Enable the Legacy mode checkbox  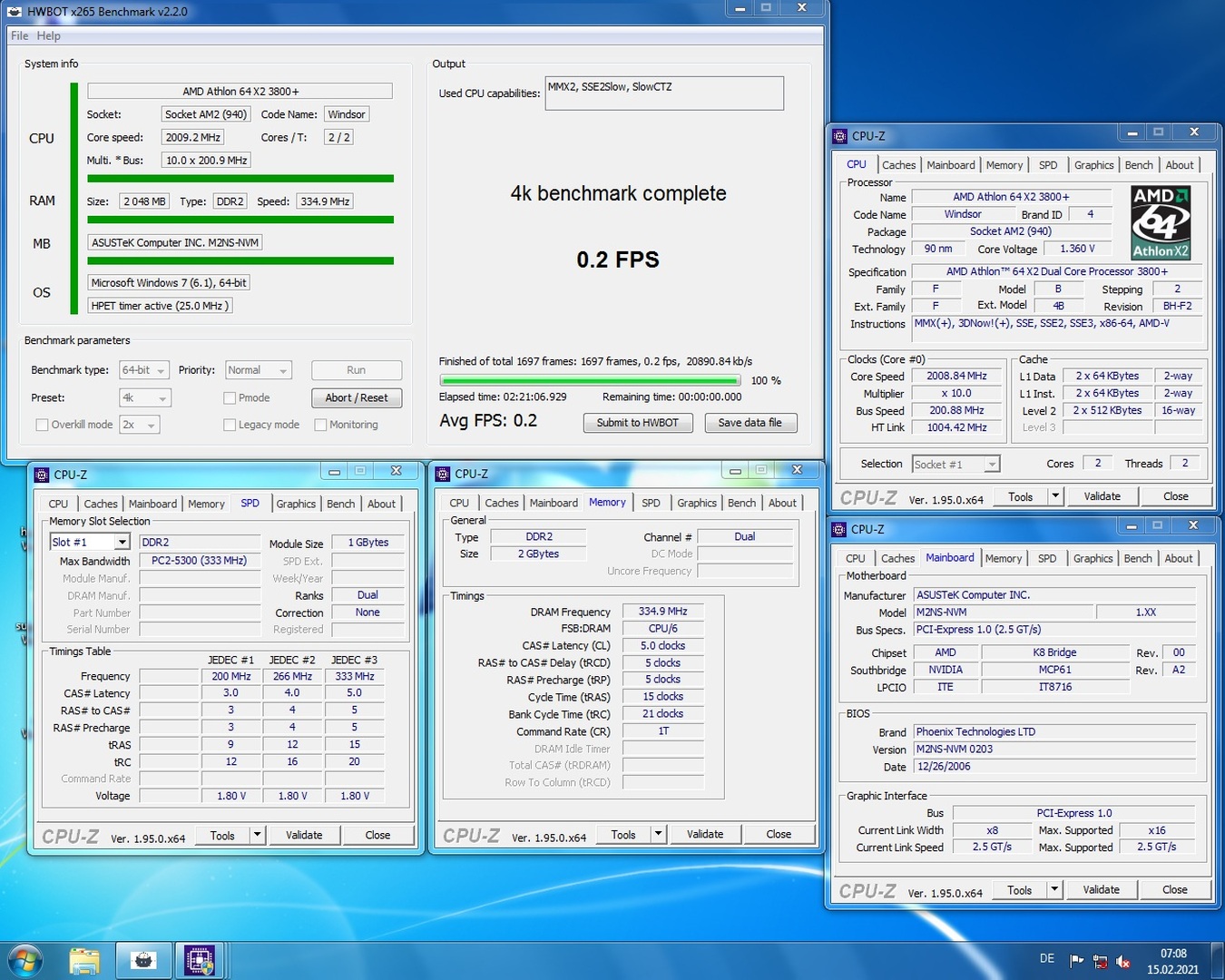[230, 425]
